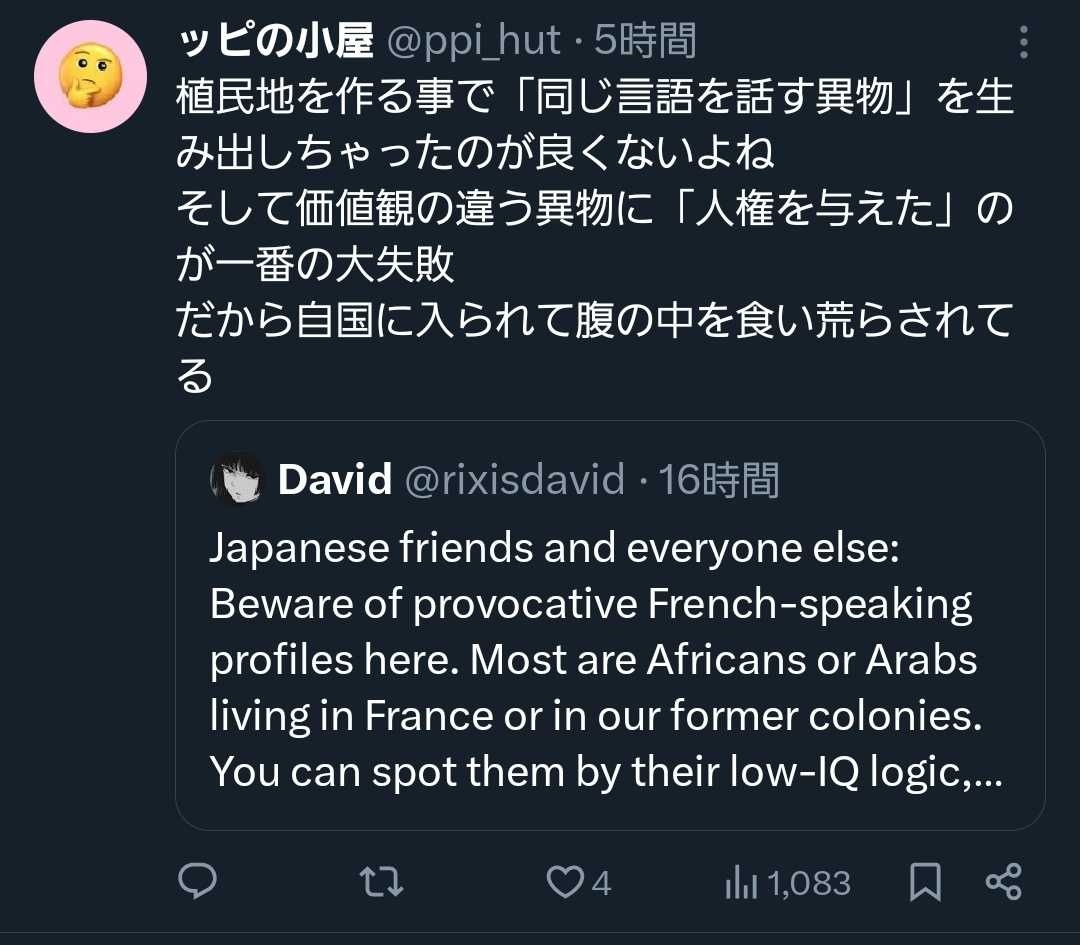This screenshot has height=945, width=1080.
Task: Click the repost arrows icon
Action: (x=381, y=881)
